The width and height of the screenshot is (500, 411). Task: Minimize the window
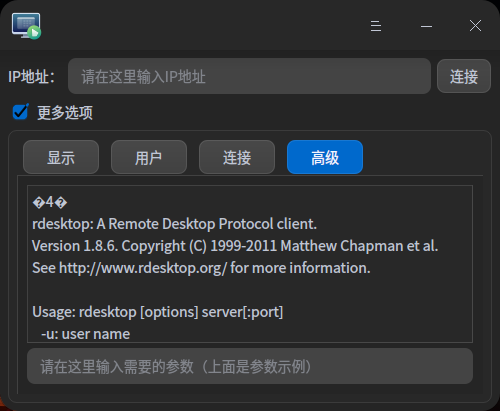426,26
